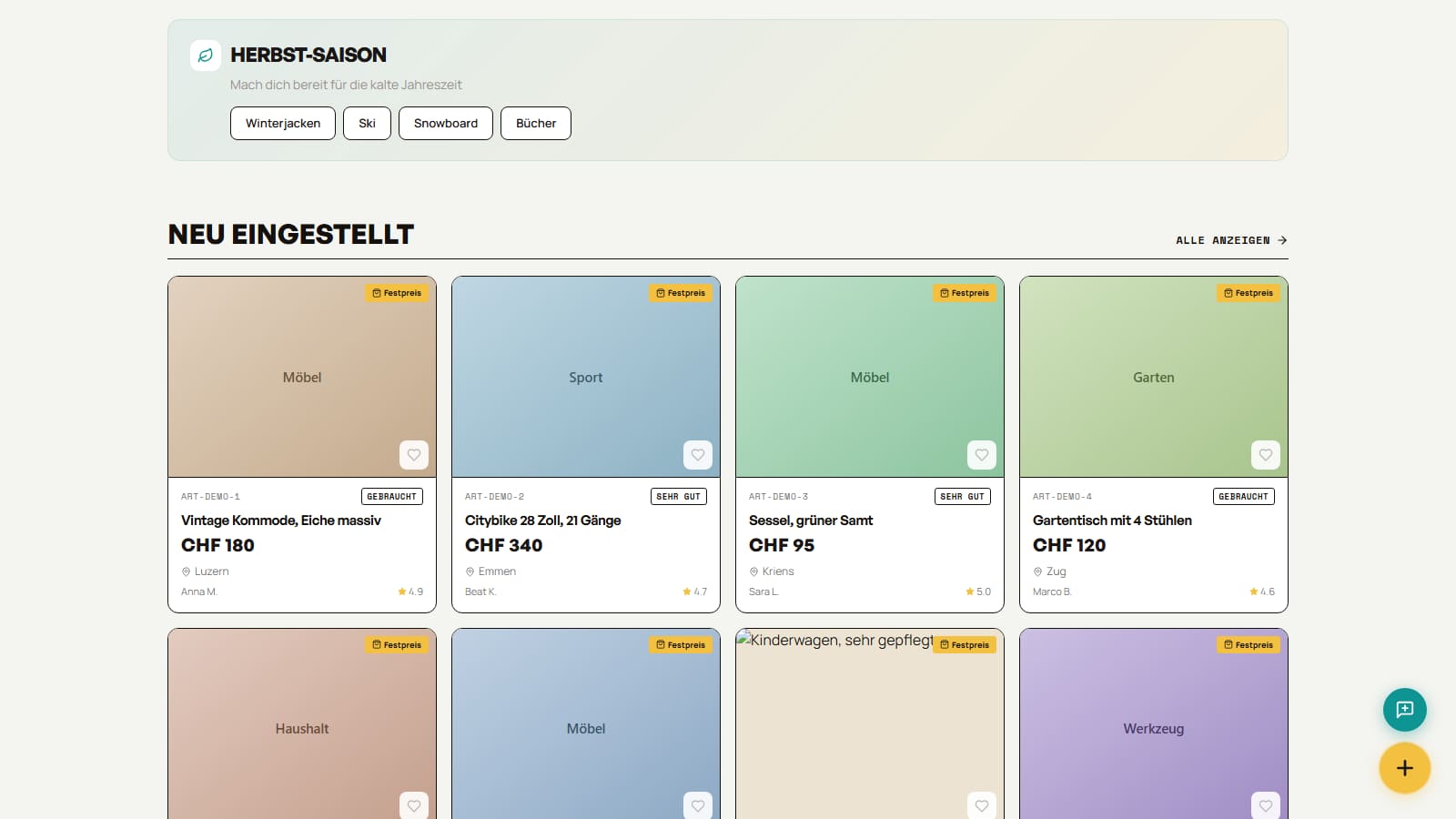
Task: Click the Festpreis badge on the Kinderwagen card
Action: pos(965,645)
